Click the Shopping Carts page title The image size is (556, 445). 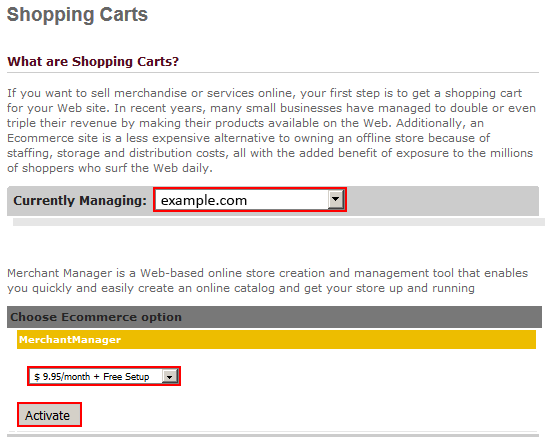coord(77,15)
